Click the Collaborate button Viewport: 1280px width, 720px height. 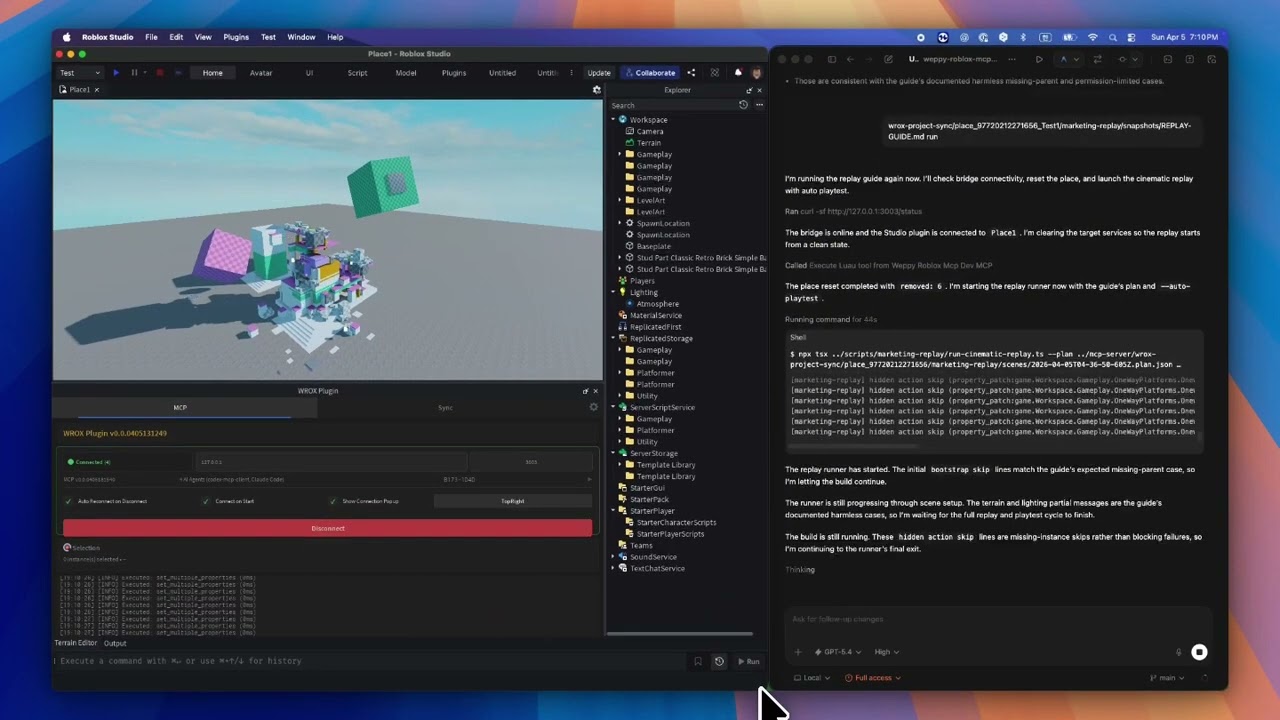tap(650, 73)
